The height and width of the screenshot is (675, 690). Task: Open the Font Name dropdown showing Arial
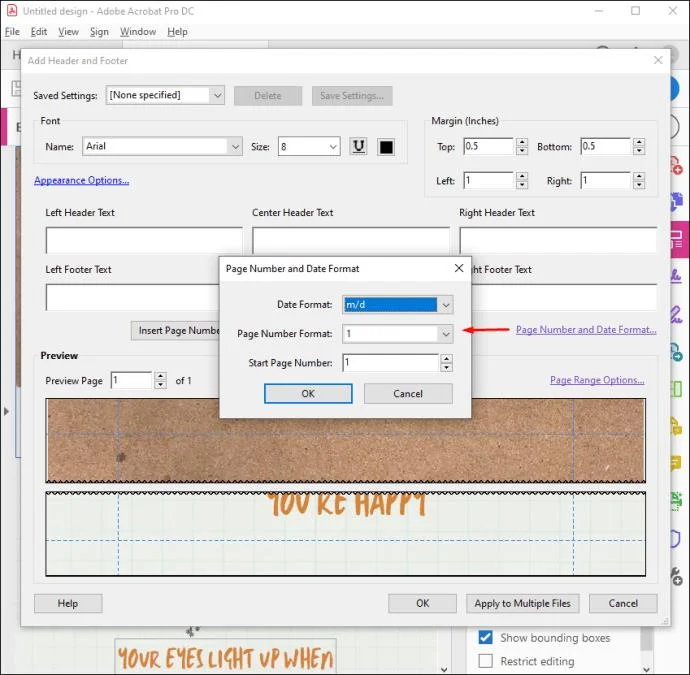pyautogui.click(x=162, y=147)
